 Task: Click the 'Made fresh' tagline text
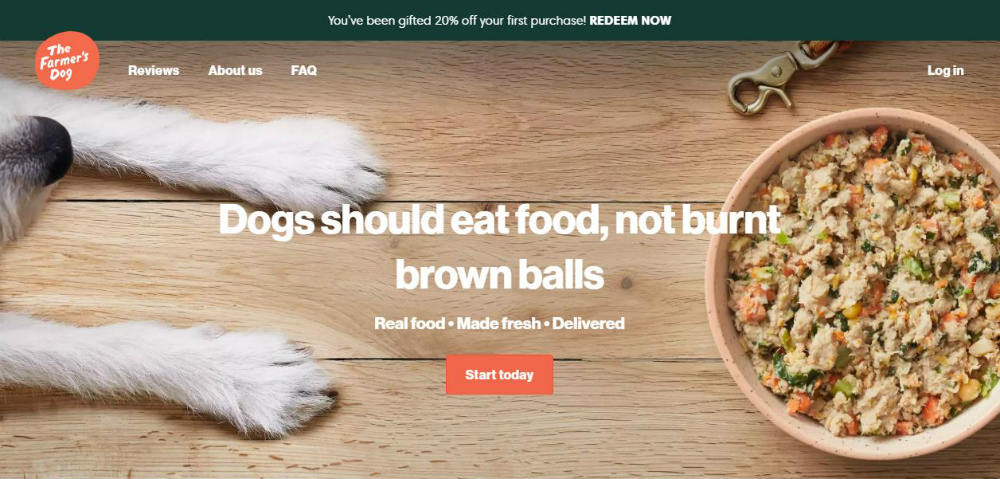coord(498,323)
